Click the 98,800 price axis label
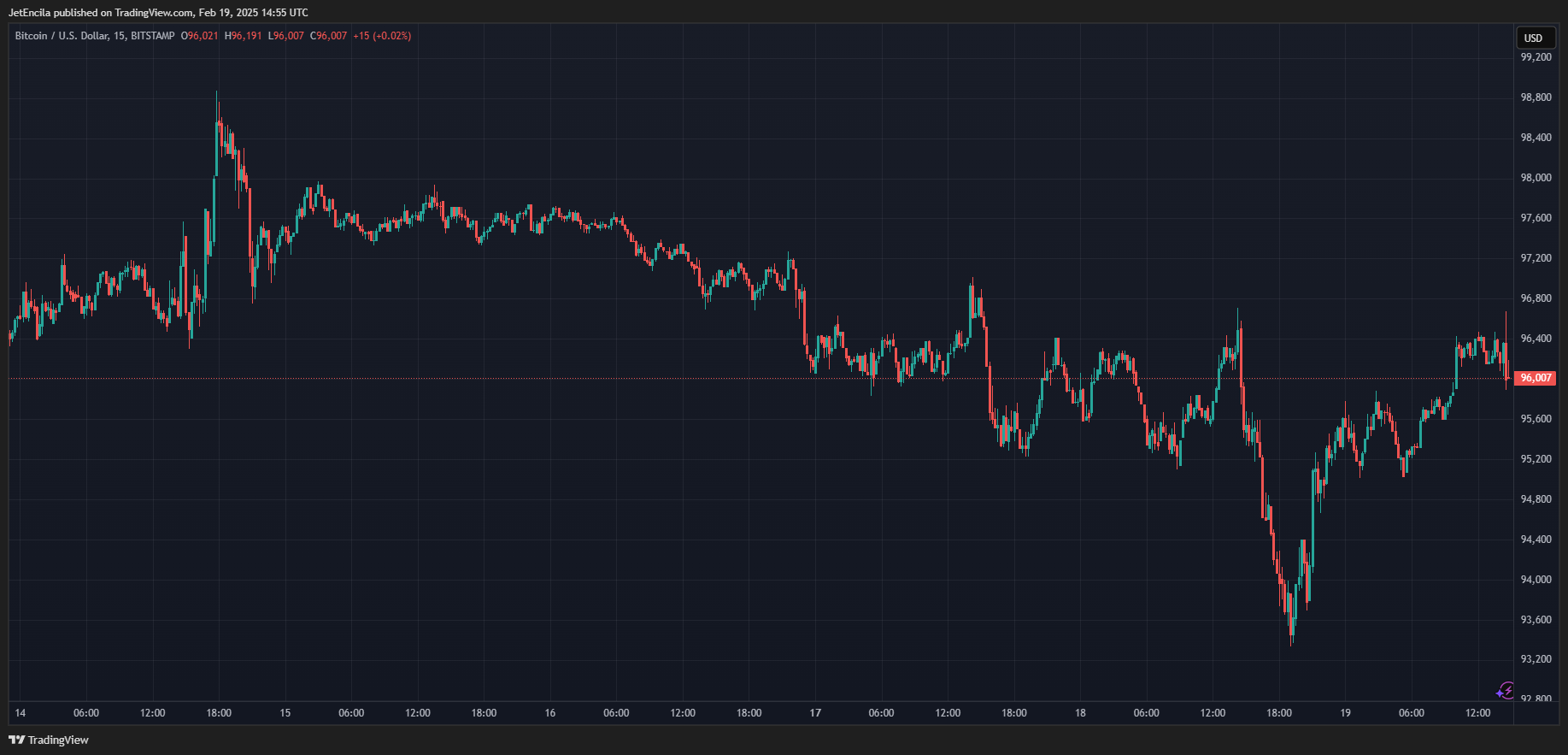This screenshot has height=755, width=1568. pos(1536,97)
